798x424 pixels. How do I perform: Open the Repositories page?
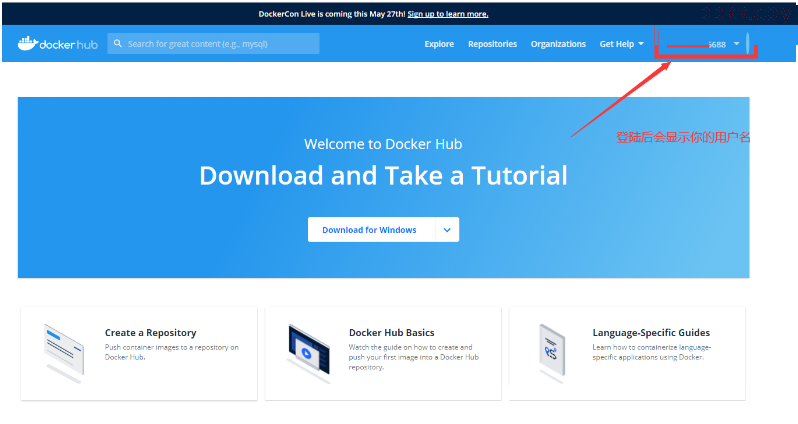[x=492, y=44]
